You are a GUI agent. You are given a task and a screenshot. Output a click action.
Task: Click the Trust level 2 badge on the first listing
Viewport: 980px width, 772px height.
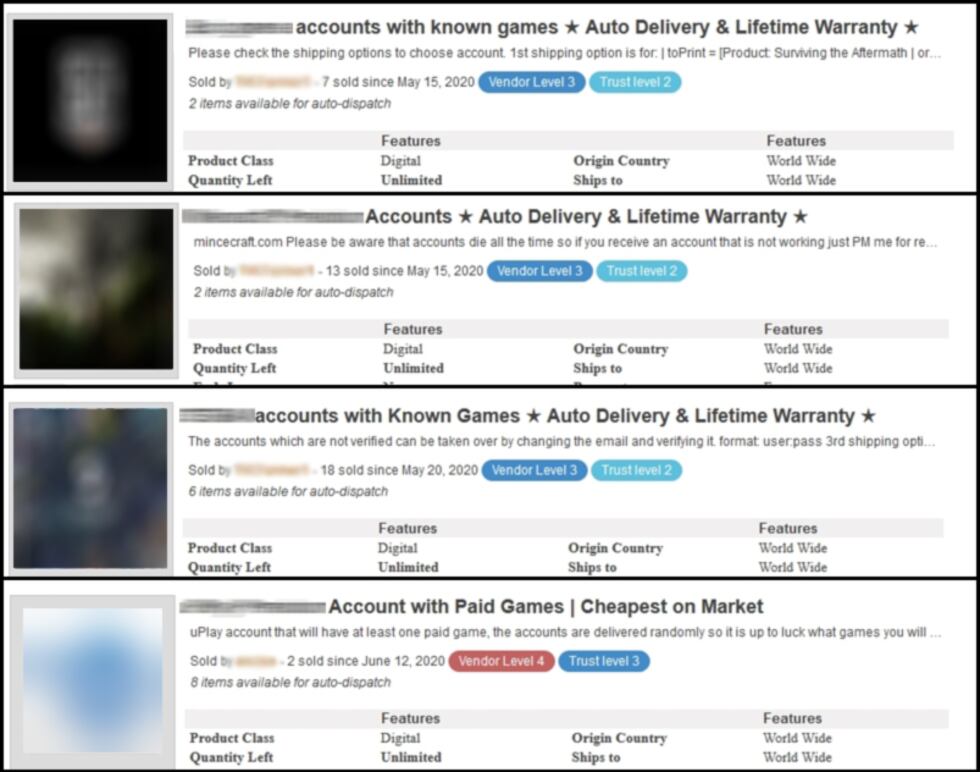(x=635, y=83)
